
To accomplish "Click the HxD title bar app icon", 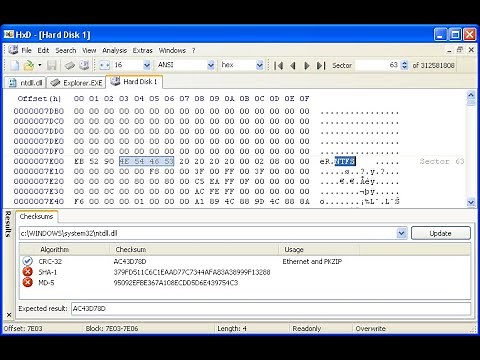I will (x=9, y=34).
